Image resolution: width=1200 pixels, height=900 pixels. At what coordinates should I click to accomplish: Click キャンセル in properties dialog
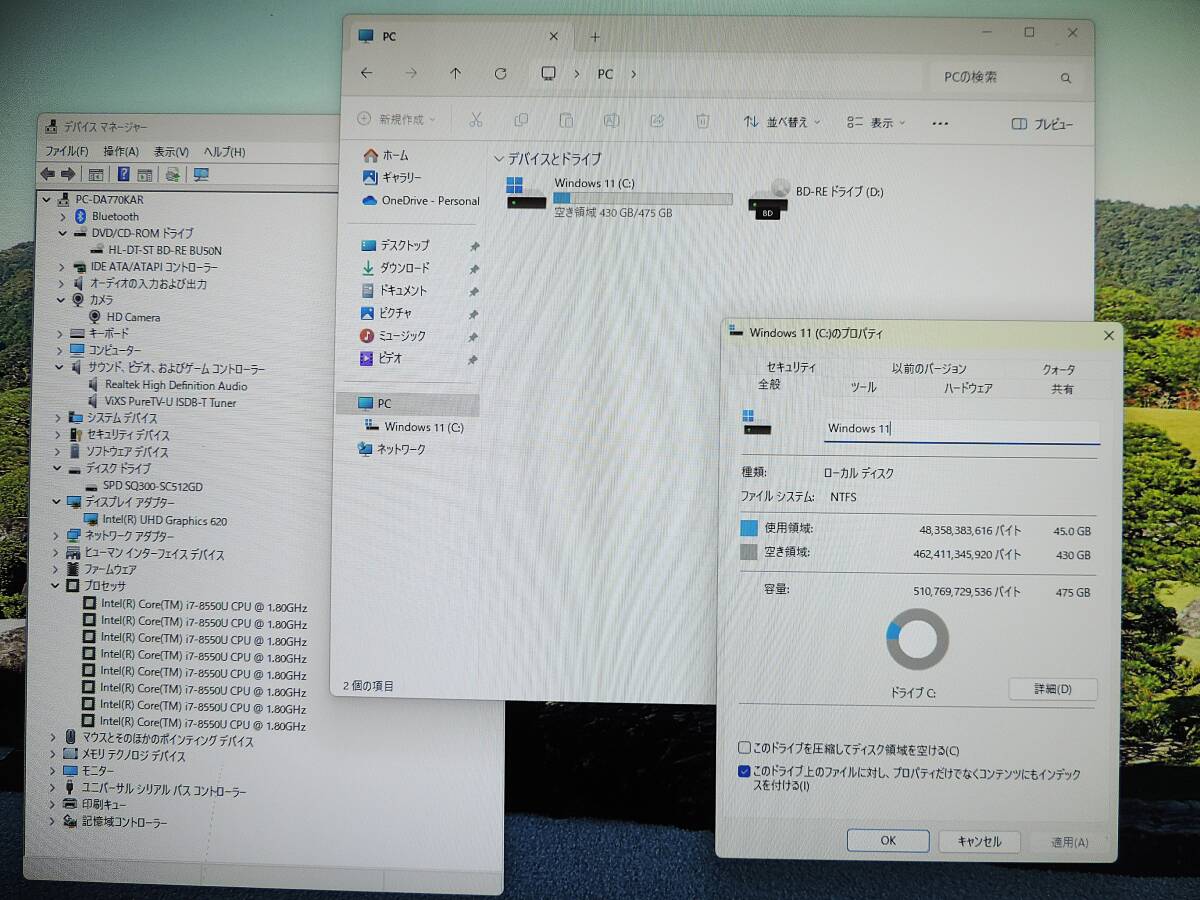click(979, 842)
